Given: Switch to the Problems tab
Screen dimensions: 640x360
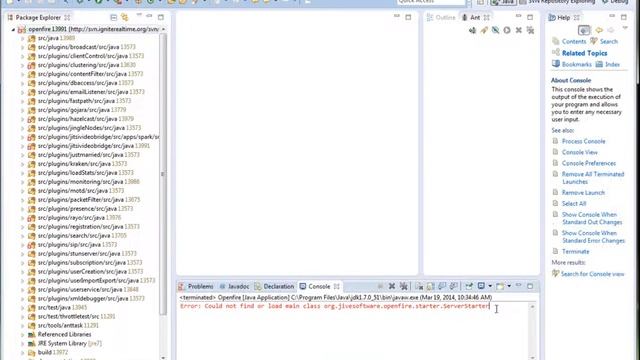Looking at the screenshot, I should (x=196, y=286).
